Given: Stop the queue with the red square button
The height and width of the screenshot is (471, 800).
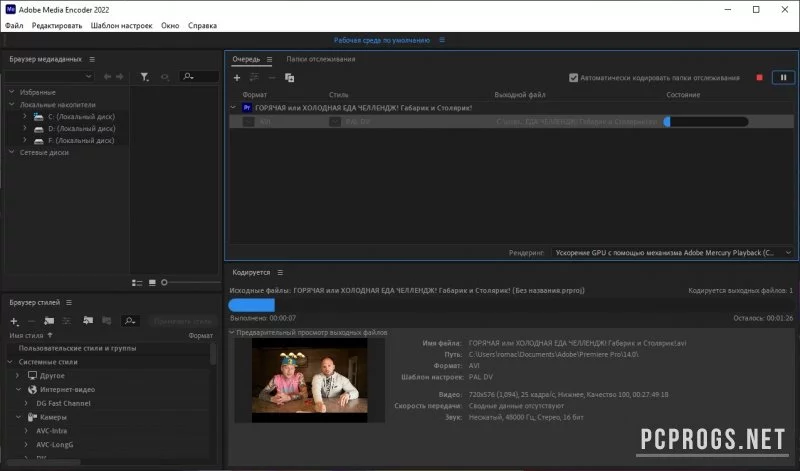Looking at the screenshot, I should pyautogui.click(x=759, y=78).
